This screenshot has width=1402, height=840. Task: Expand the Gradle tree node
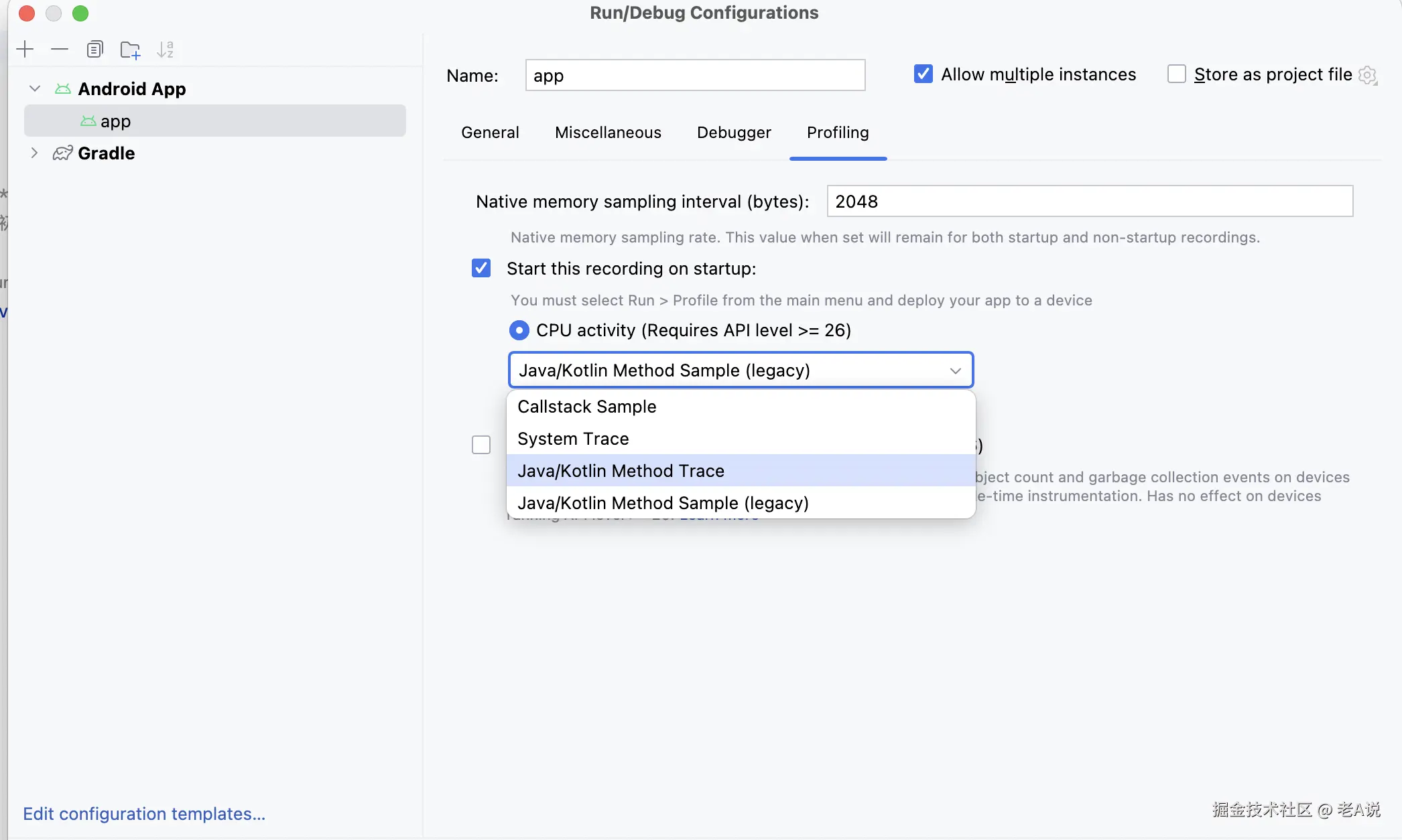(x=35, y=153)
